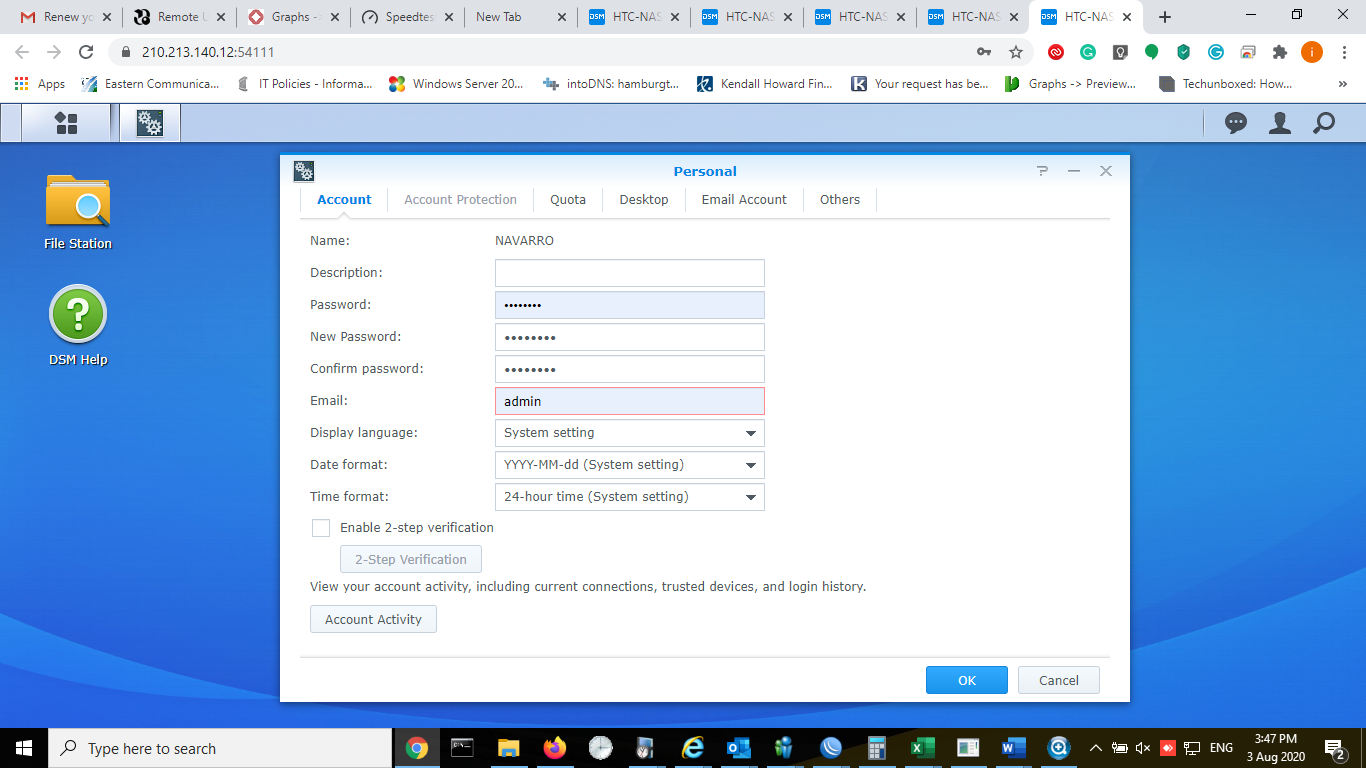Open Word from the taskbar
The image size is (1366, 768).
pyautogui.click(x=1014, y=748)
